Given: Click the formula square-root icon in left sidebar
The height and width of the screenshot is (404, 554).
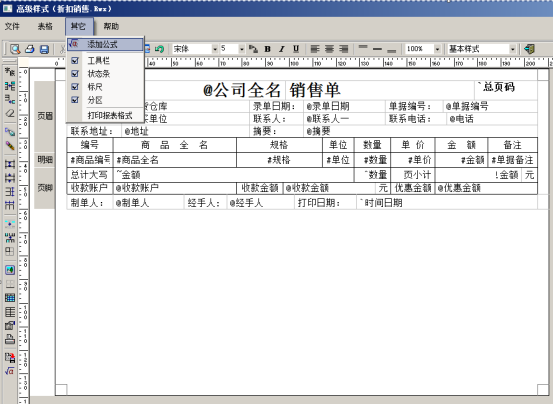Looking at the screenshot, I should click(10, 371).
